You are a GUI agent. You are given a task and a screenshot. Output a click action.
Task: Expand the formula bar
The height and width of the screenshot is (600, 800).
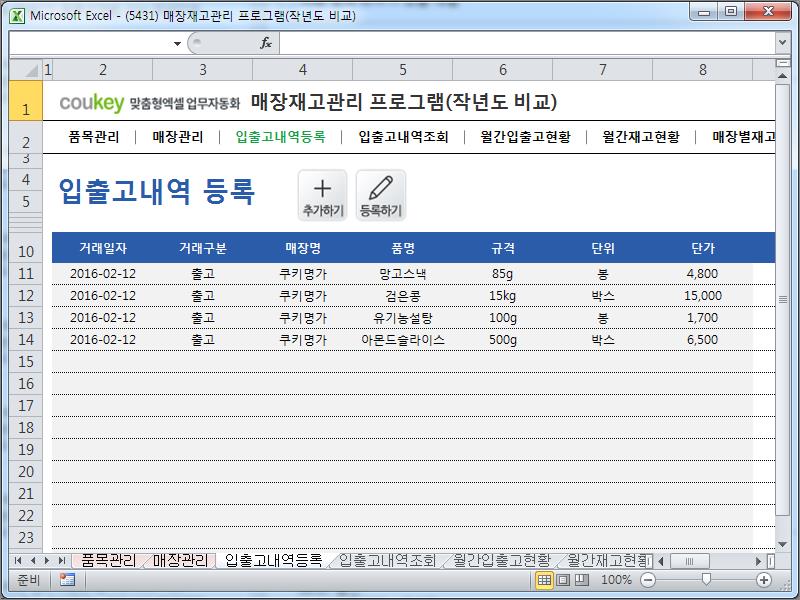tap(782, 43)
